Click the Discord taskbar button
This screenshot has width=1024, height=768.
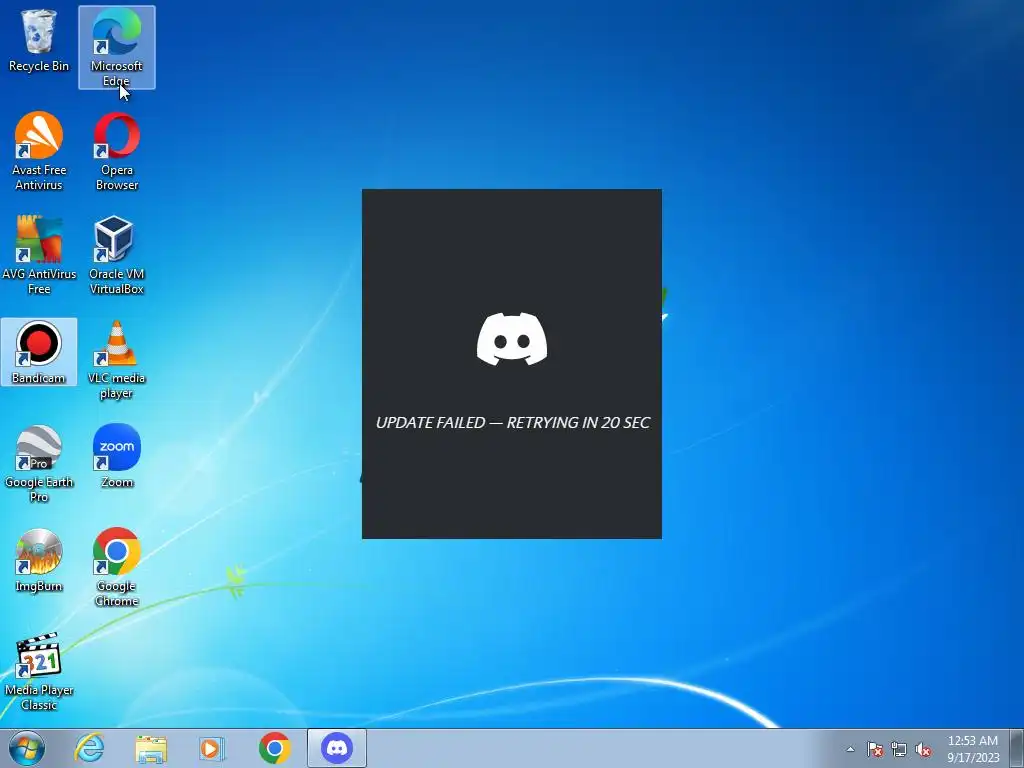[x=337, y=748]
